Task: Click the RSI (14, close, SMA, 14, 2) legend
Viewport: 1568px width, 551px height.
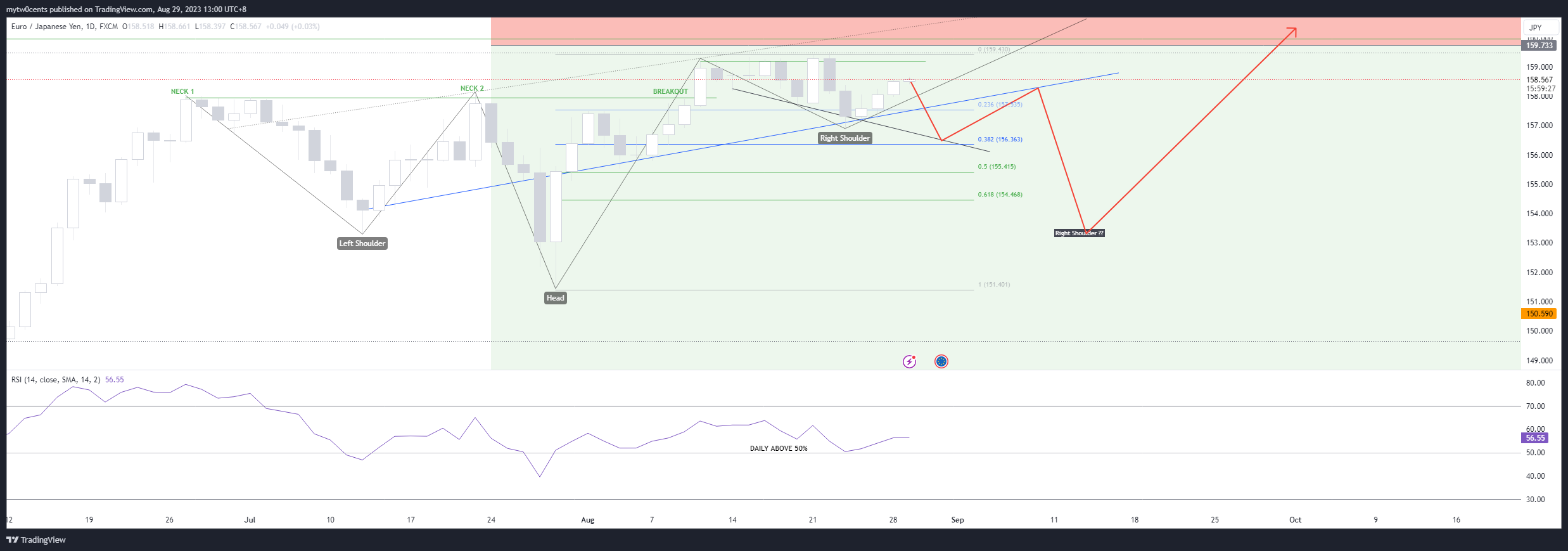Action: [56, 380]
